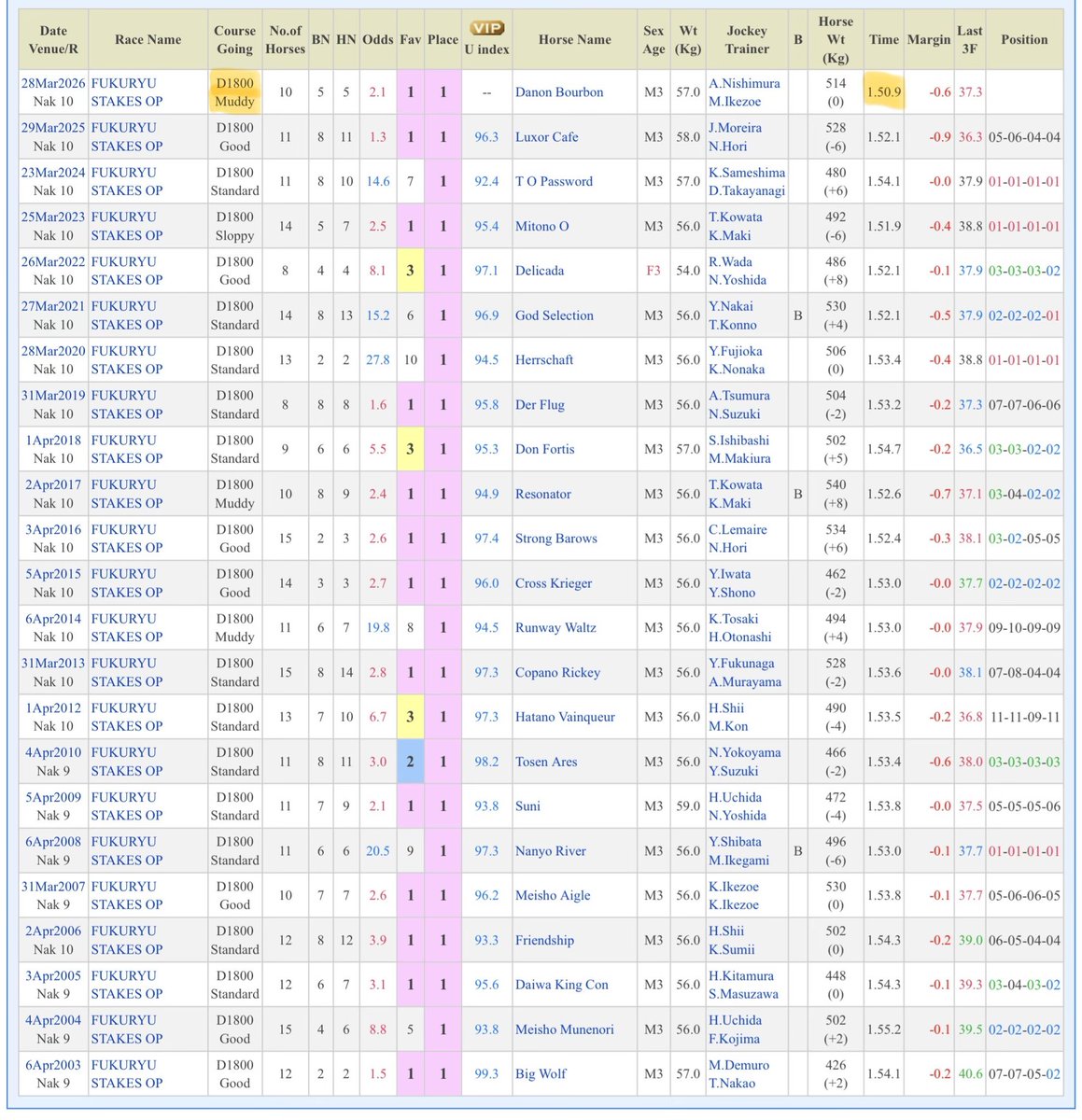Open Suni horse profile
This screenshot has width=1082, height=1120.
click(x=527, y=806)
